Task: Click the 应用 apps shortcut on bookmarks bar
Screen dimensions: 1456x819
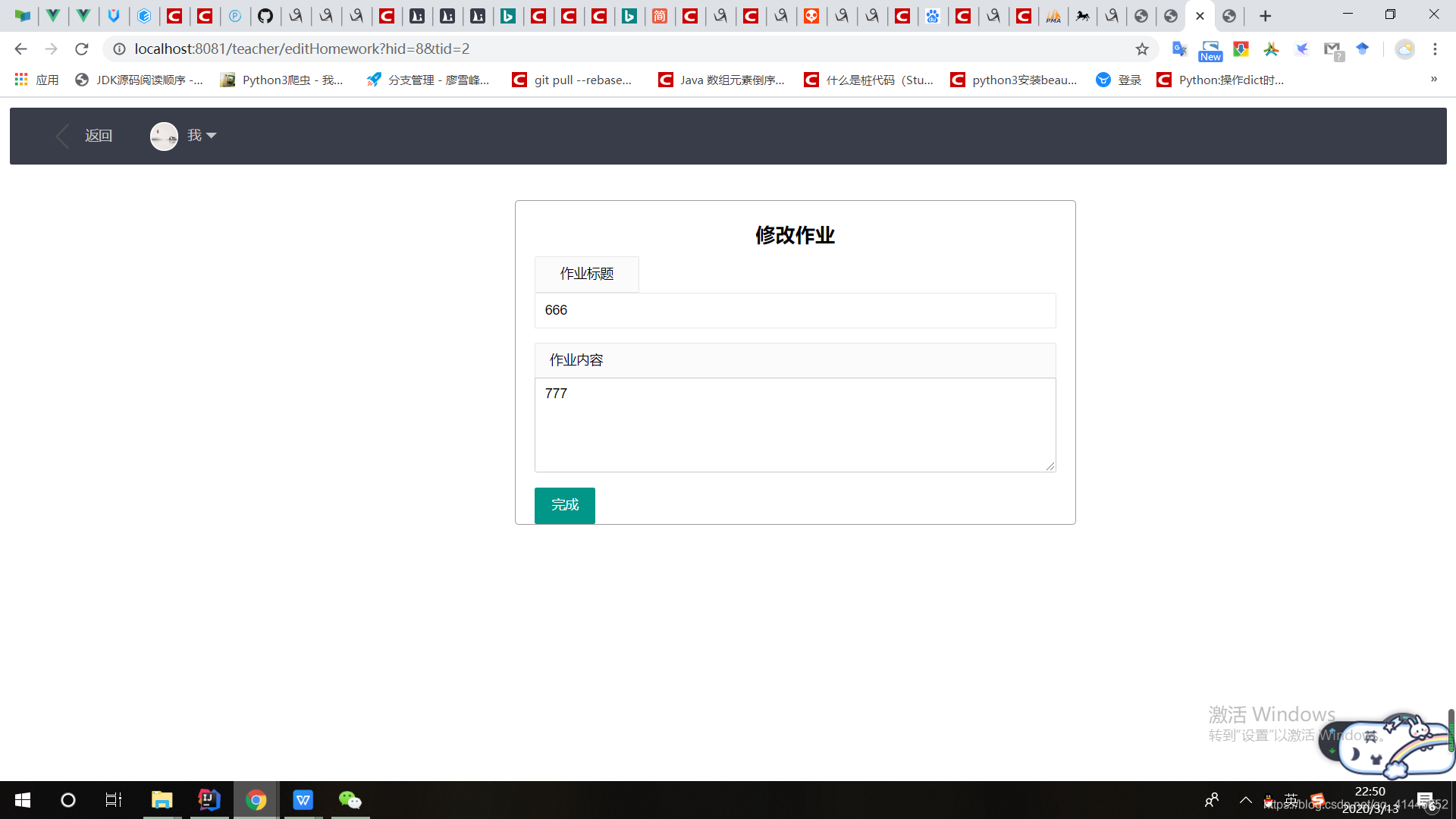Action: [36, 79]
